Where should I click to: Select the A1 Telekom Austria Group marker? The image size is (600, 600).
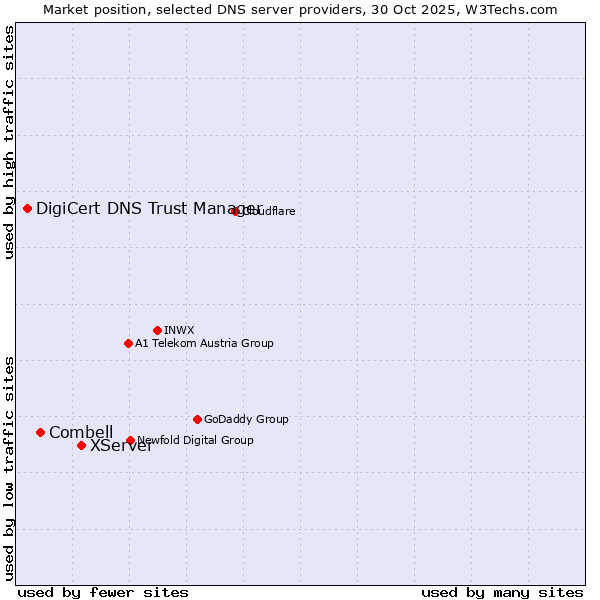128,343
